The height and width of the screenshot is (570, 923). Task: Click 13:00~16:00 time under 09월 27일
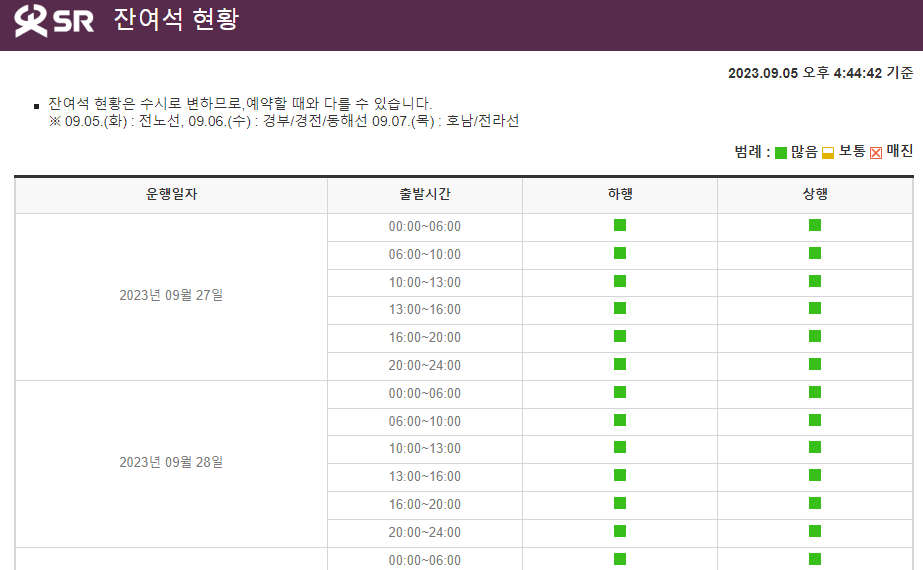point(424,310)
